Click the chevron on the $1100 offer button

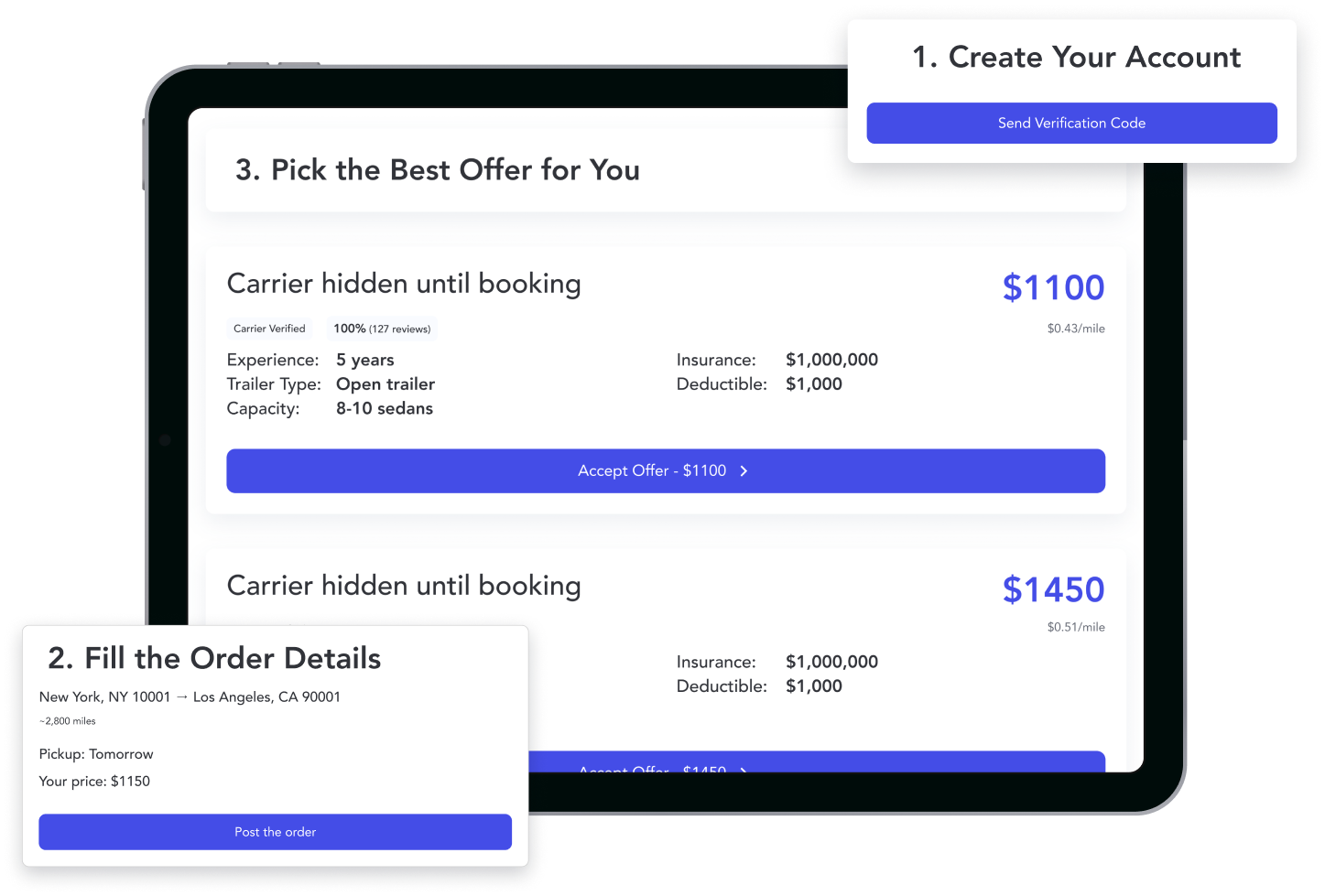pyautogui.click(x=744, y=470)
